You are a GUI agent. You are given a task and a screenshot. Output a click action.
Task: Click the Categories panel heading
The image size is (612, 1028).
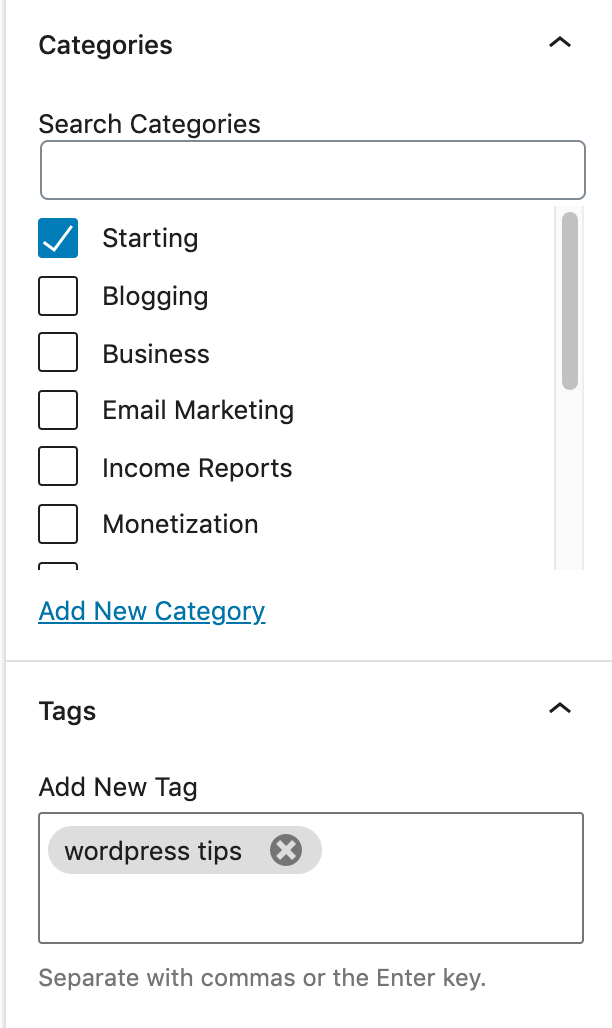(106, 45)
